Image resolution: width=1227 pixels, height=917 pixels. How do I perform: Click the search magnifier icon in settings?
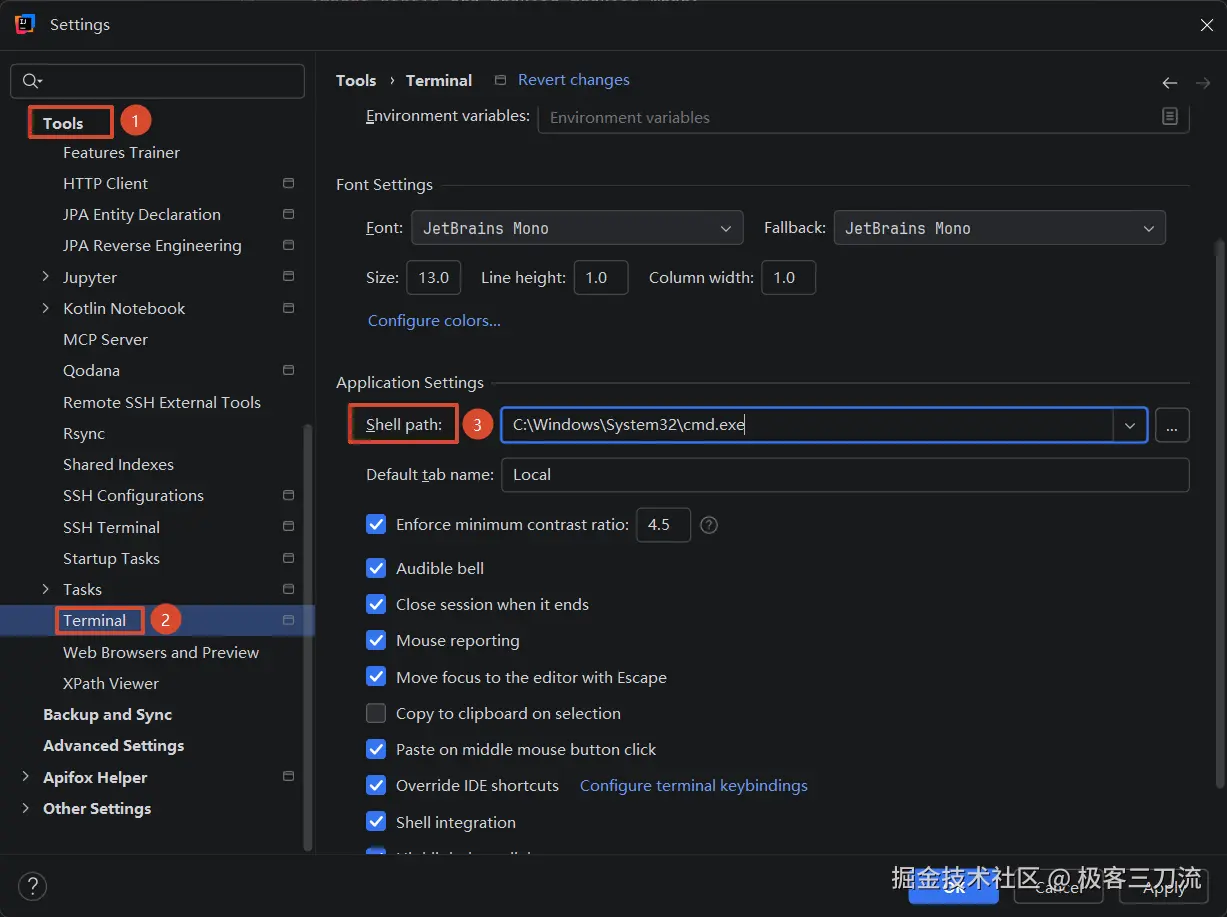pos(31,81)
